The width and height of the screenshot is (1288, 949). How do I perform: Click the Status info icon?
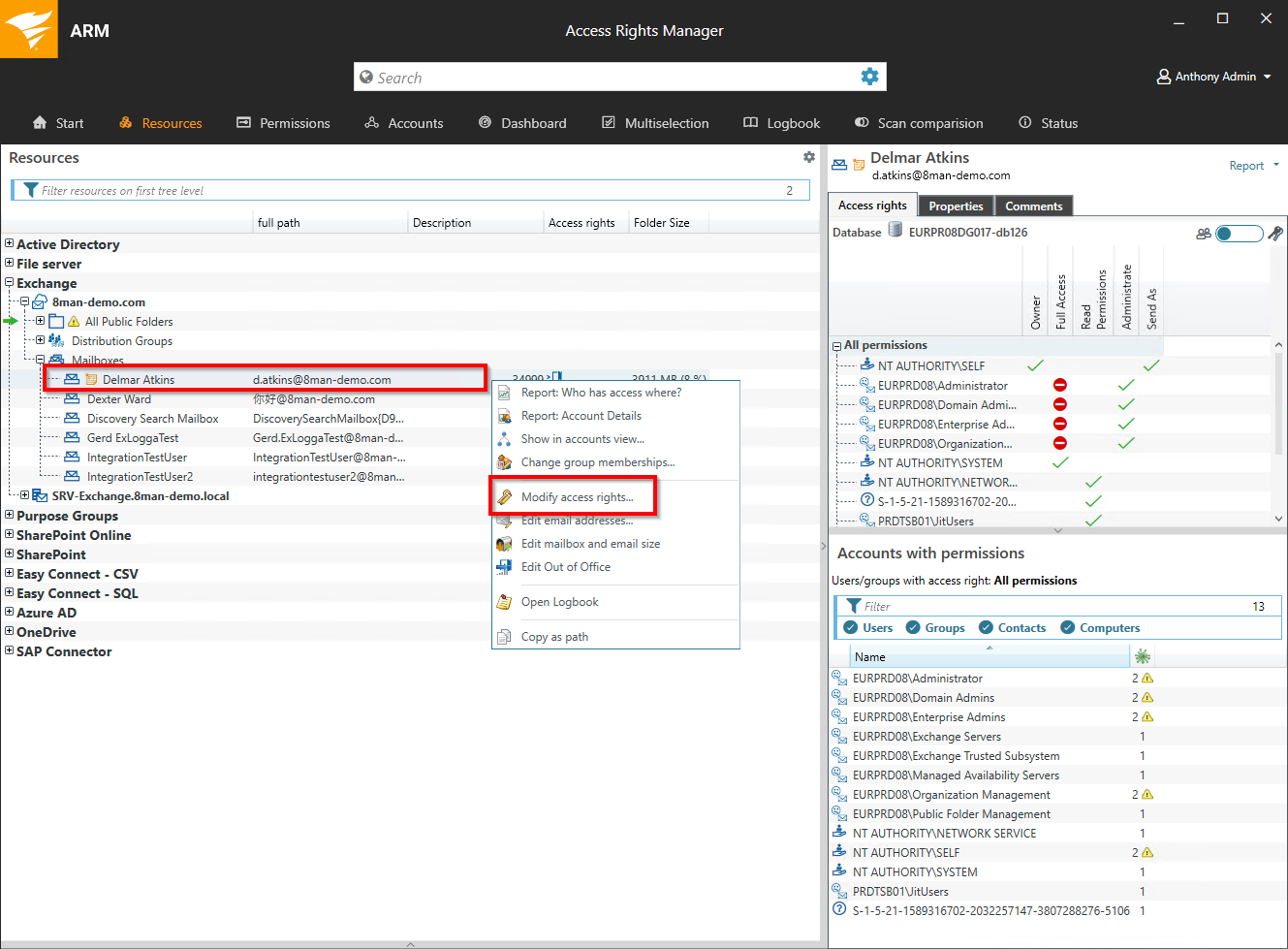coord(1024,123)
